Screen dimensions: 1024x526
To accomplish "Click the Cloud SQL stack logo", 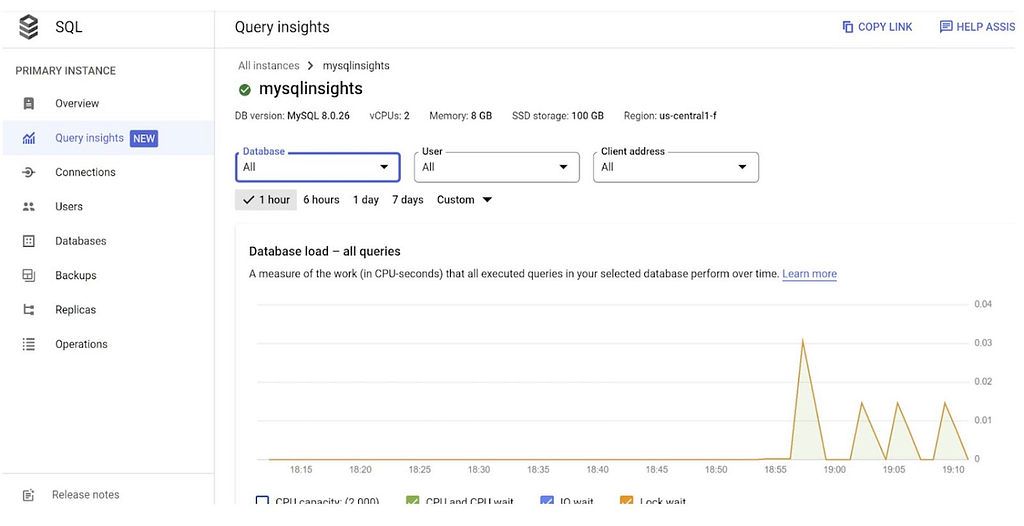I will point(29,27).
